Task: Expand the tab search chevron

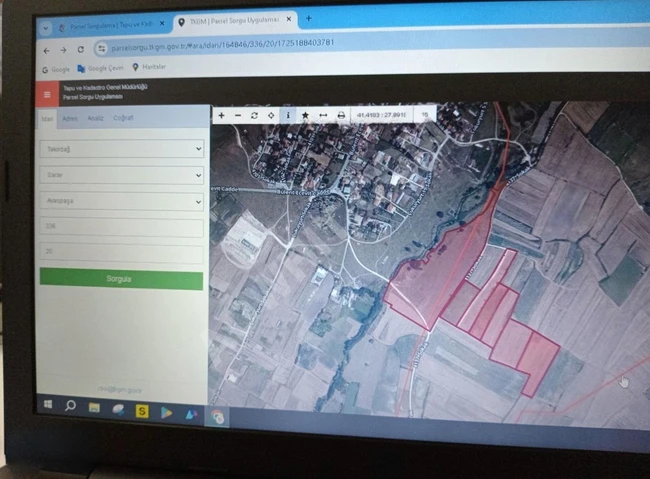Action: (46, 29)
